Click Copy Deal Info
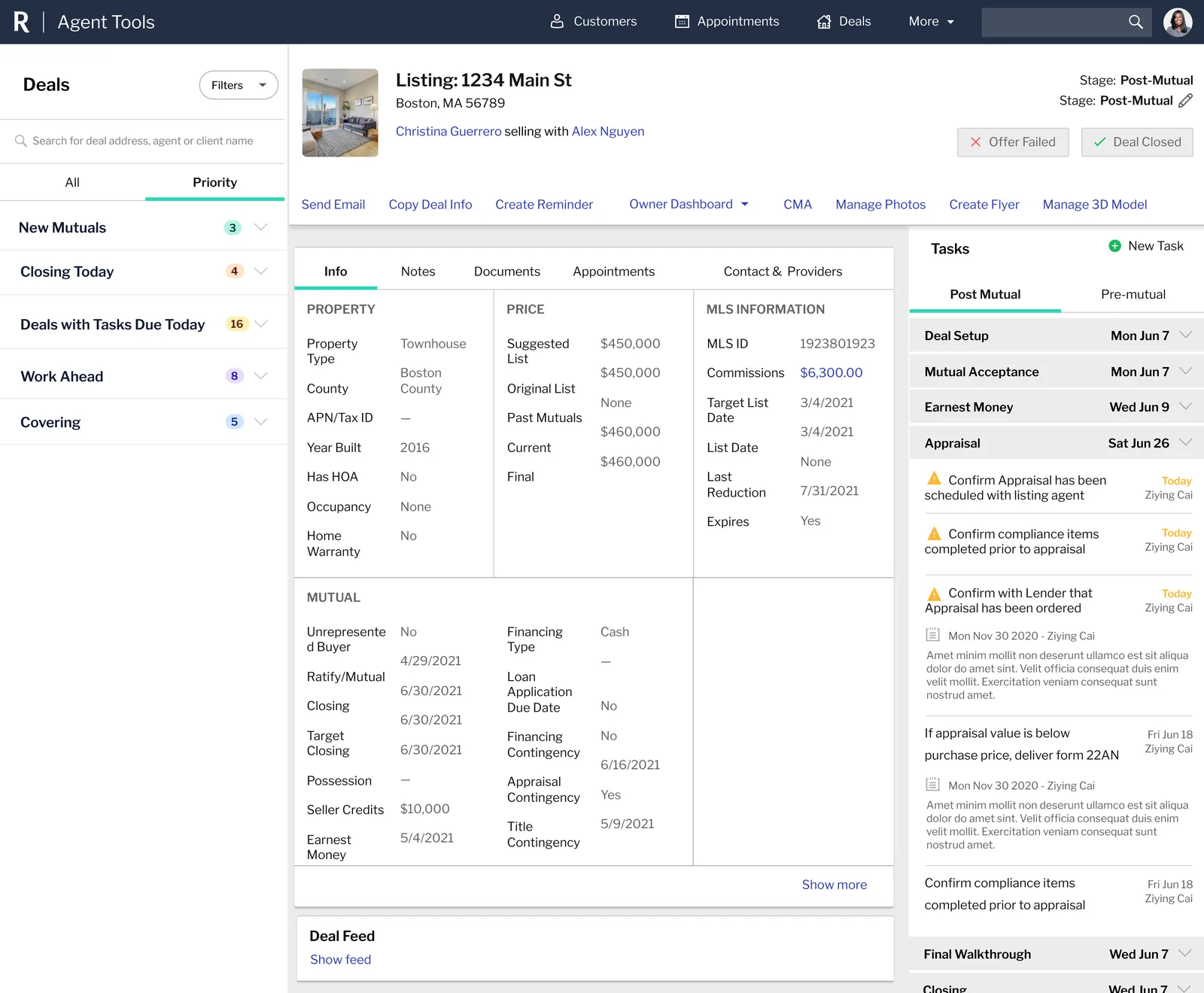The width and height of the screenshot is (1204, 993). (430, 205)
